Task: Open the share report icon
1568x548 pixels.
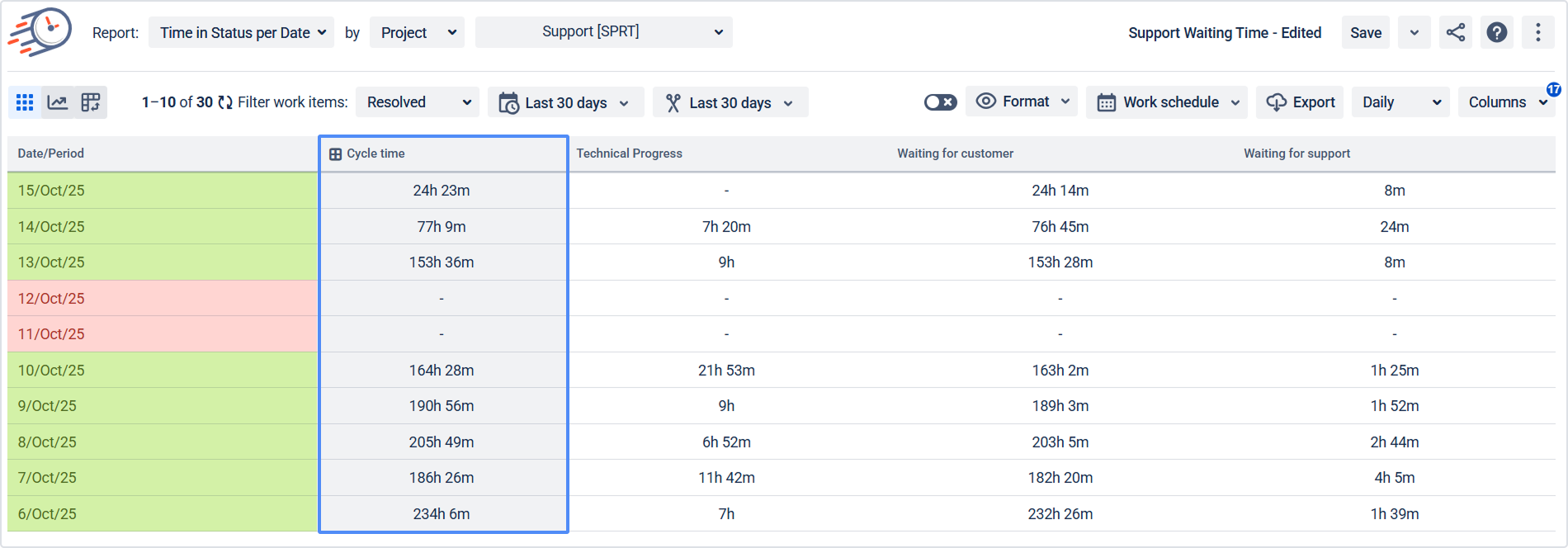Action: point(1456,32)
